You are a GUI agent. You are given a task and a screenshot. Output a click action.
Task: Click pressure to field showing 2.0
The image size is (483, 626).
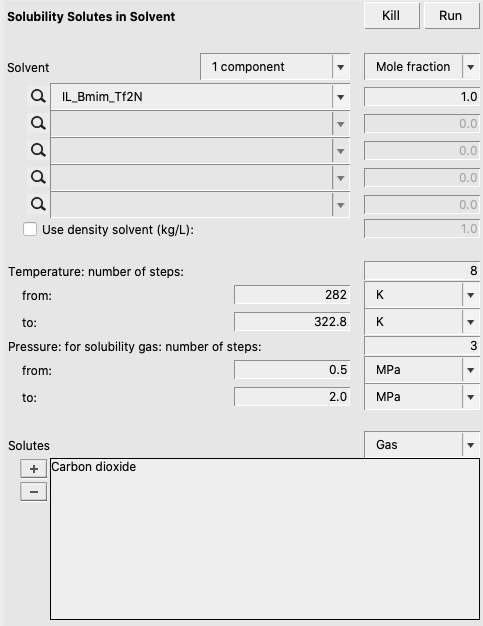pyautogui.click(x=292, y=397)
